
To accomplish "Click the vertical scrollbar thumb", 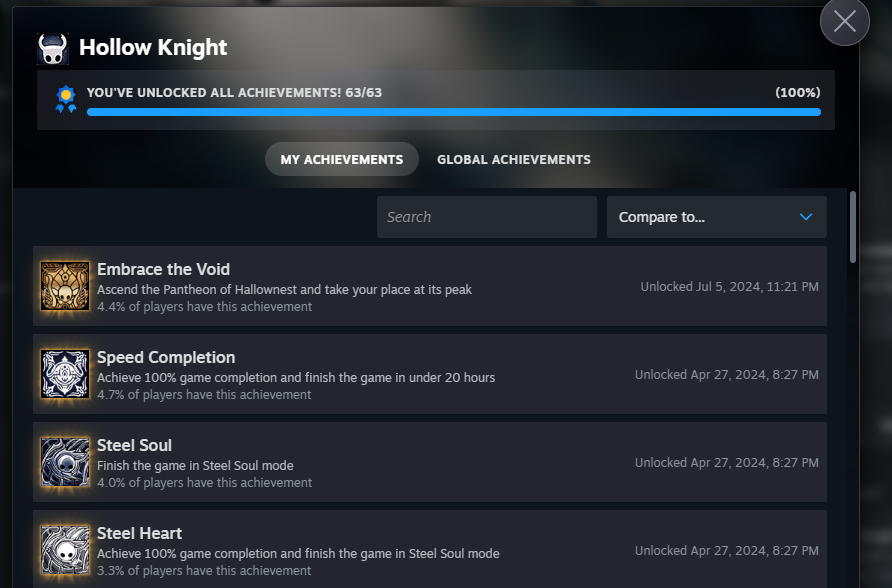I will pos(853,227).
